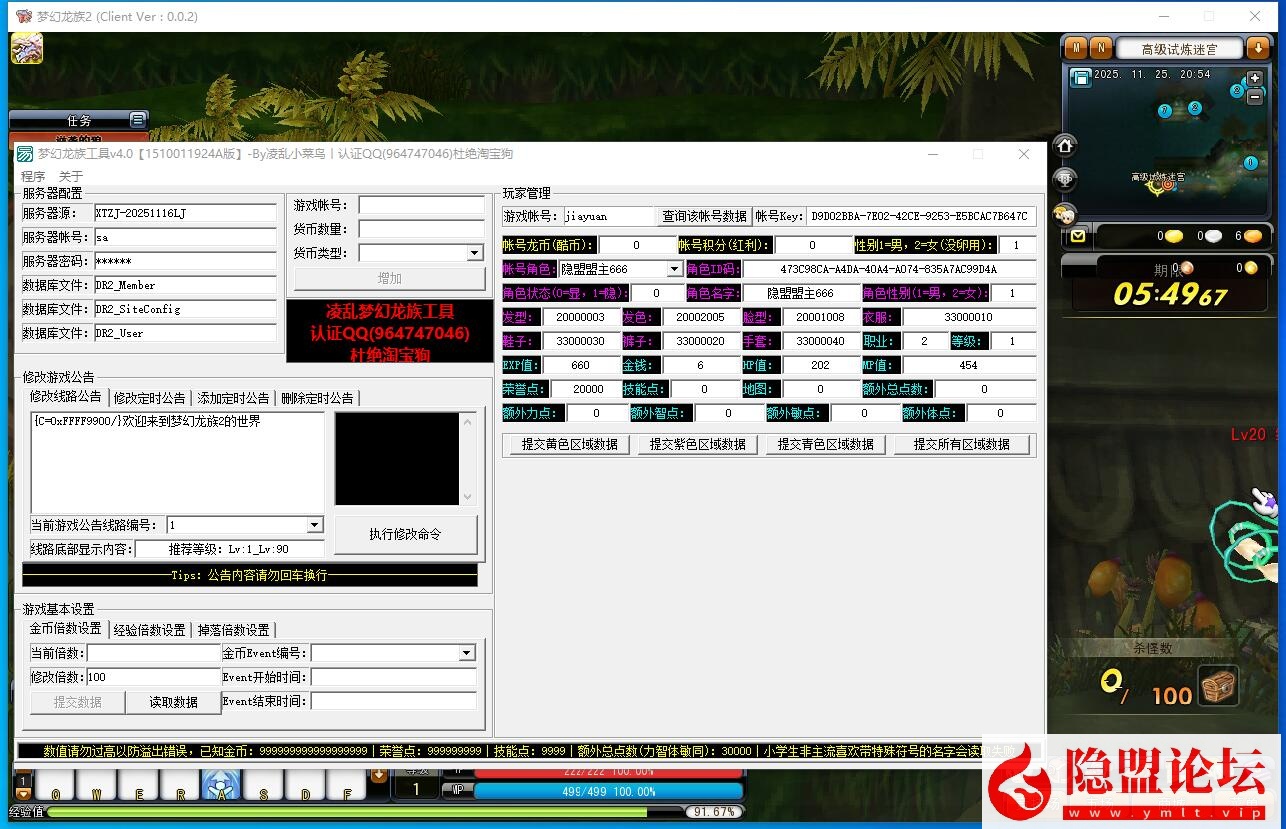Open the 程序 menu

[x=33, y=176]
